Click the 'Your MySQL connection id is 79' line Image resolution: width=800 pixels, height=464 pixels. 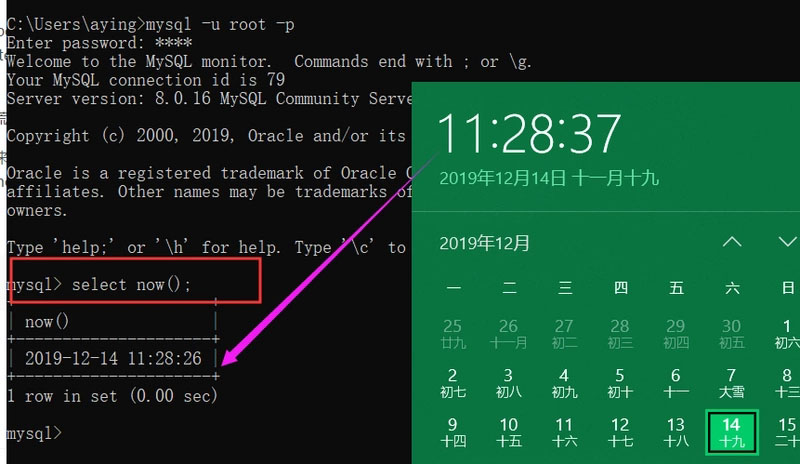pyautogui.click(x=146, y=80)
